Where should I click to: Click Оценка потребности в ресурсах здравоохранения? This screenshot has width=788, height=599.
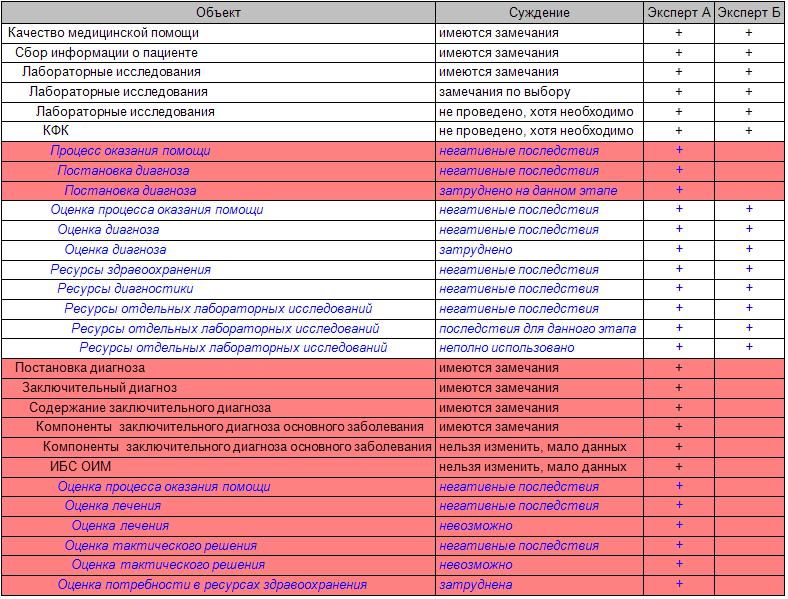point(212,585)
